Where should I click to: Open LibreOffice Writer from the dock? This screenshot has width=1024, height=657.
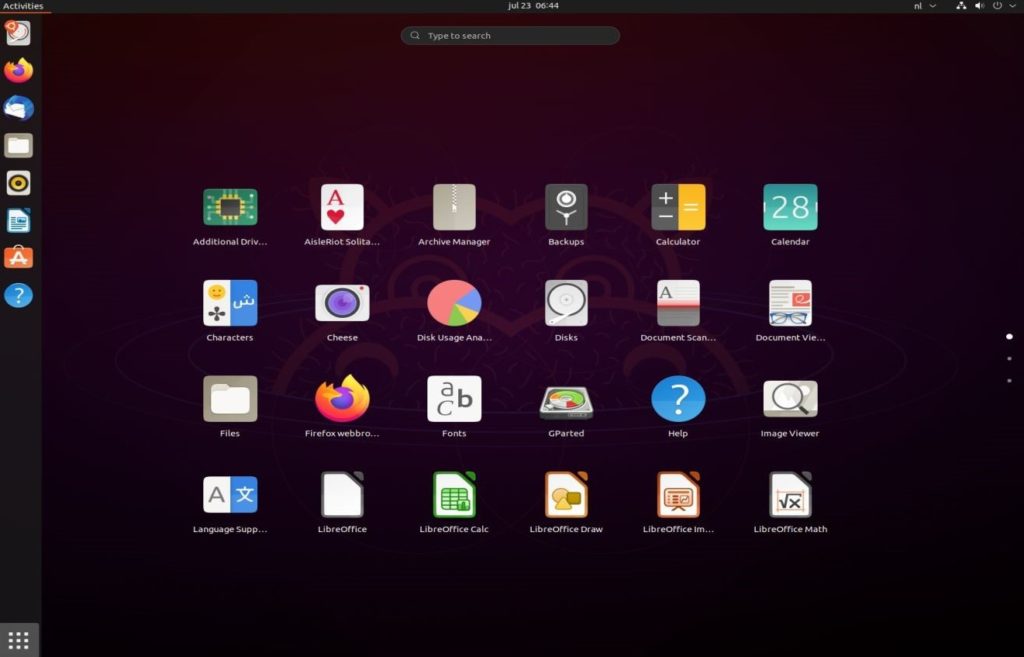[18, 221]
